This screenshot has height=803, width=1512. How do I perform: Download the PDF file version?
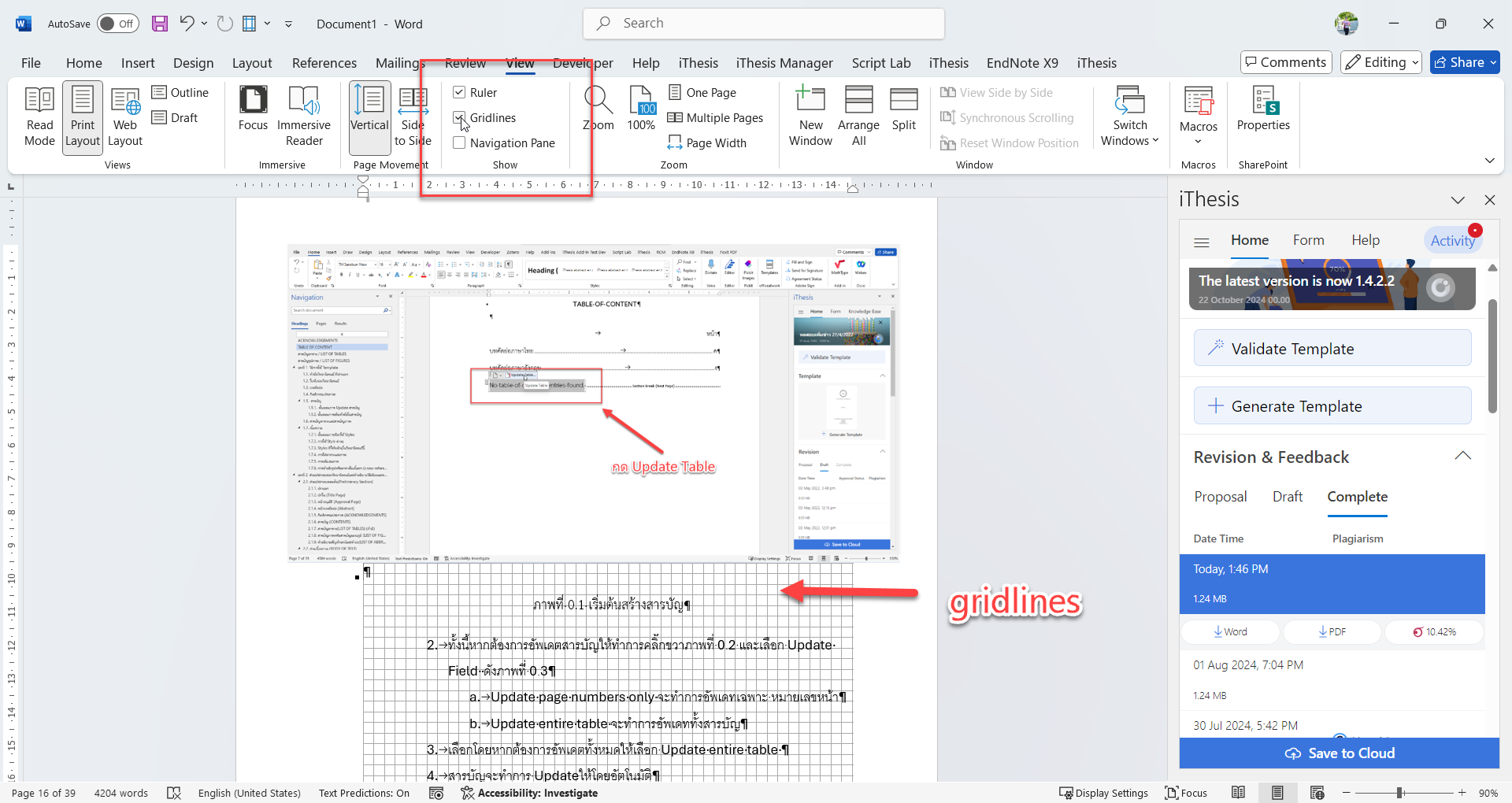tap(1332, 631)
